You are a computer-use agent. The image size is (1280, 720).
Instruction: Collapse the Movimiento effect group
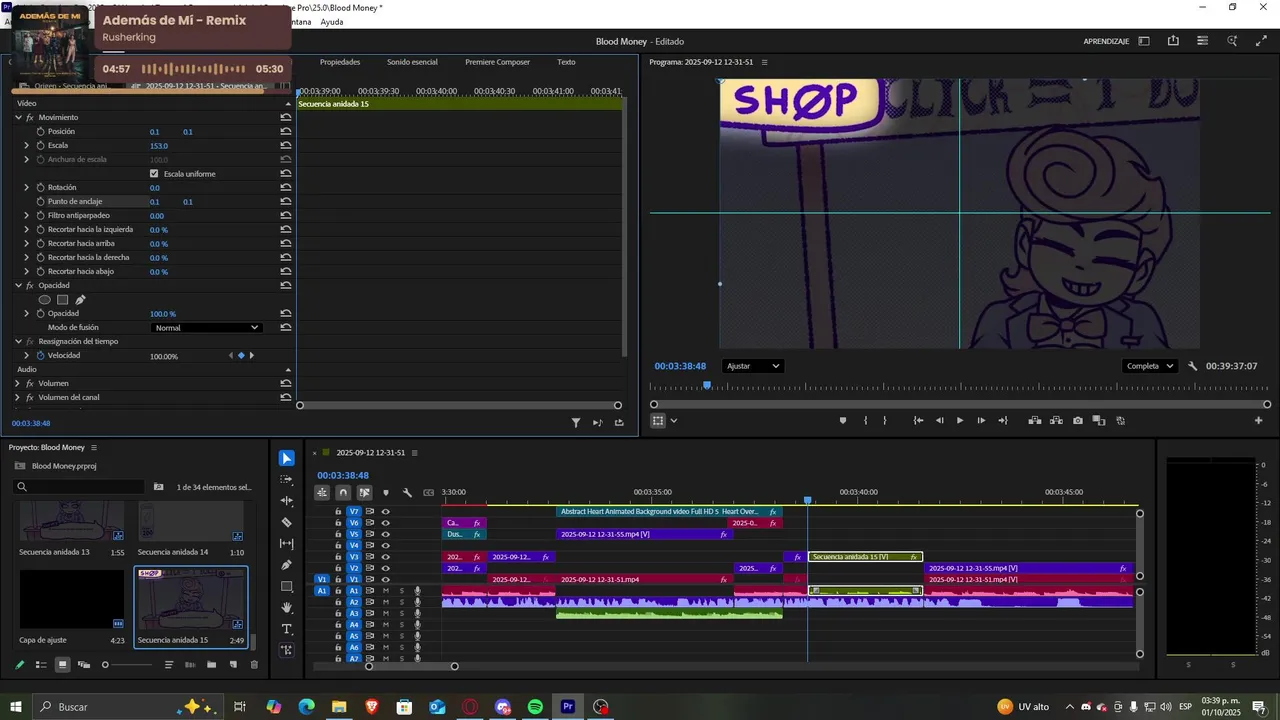(18, 117)
